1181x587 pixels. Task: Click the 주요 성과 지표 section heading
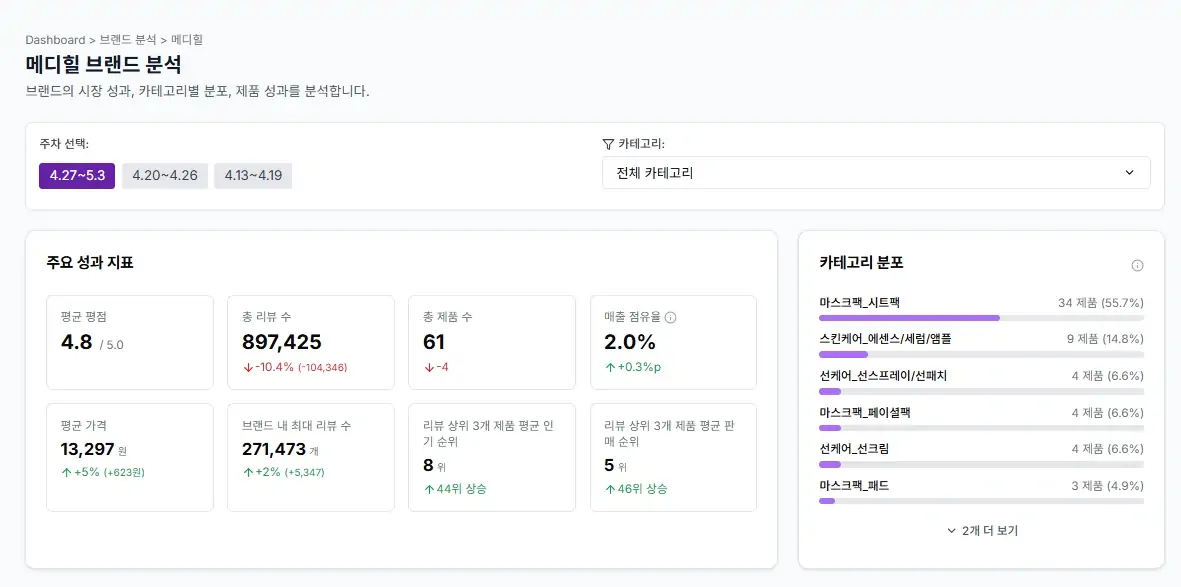[90, 263]
